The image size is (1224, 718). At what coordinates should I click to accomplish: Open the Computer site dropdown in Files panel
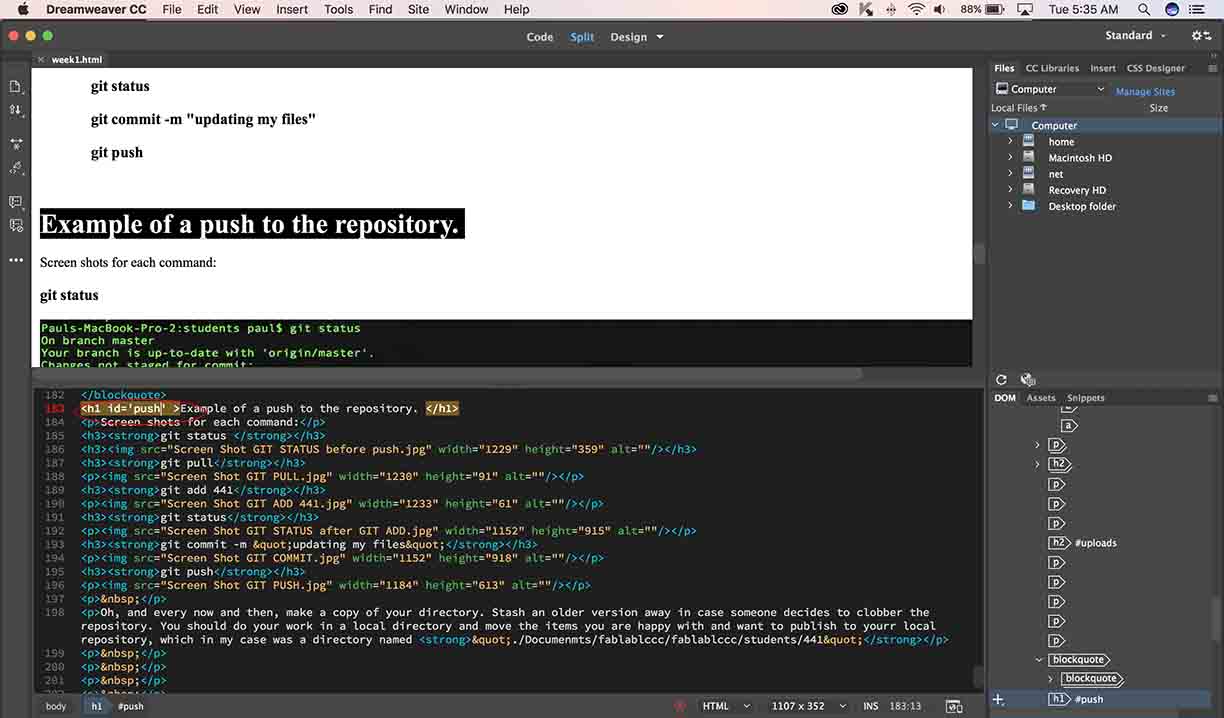pos(1050,89)
